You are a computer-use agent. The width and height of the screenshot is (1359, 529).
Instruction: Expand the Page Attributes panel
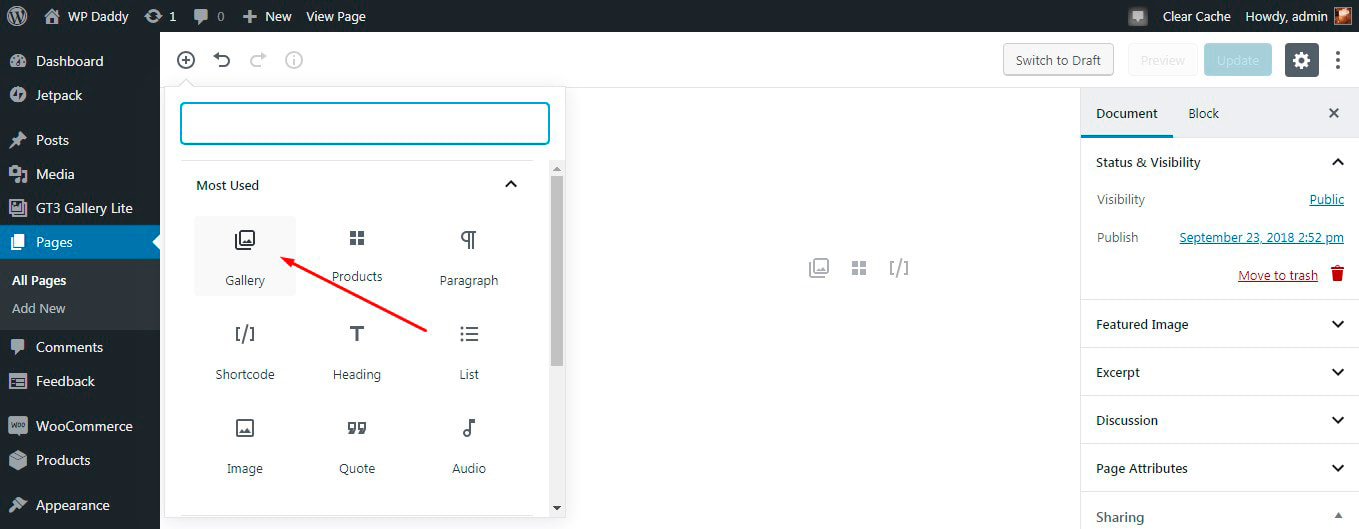pos(1220,468)
